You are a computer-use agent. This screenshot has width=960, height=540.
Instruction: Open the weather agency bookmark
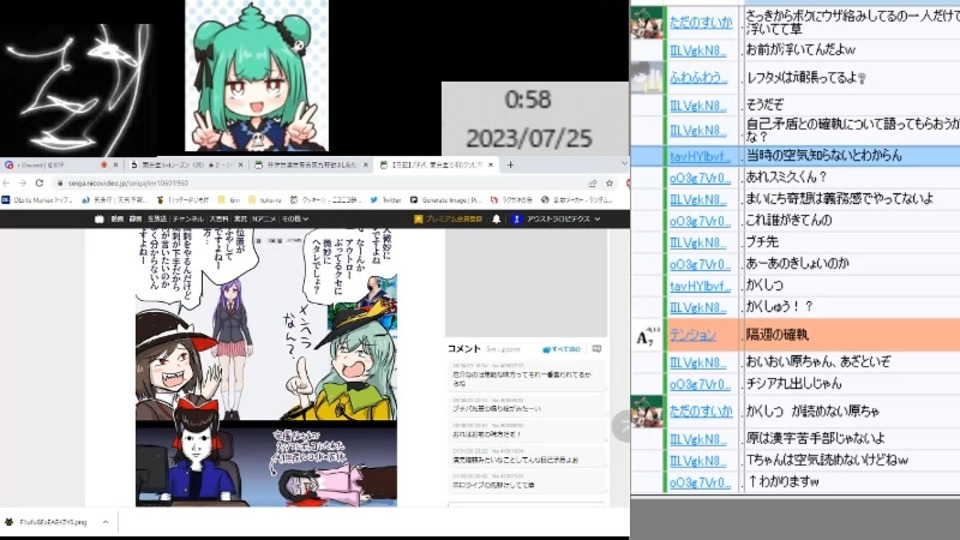115,200
